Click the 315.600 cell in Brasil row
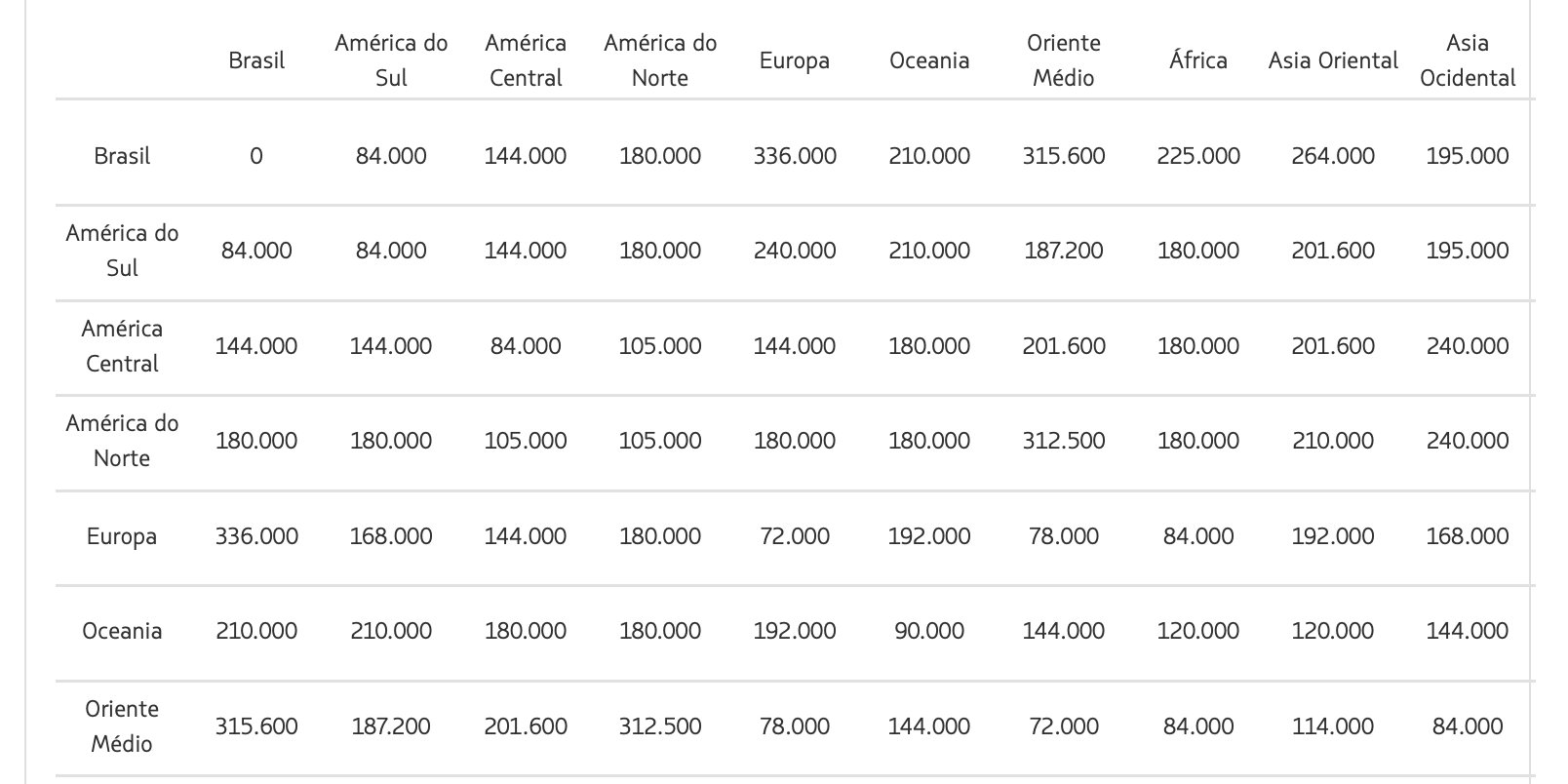The image size is (1568, 784). [x=1064, y=156]
